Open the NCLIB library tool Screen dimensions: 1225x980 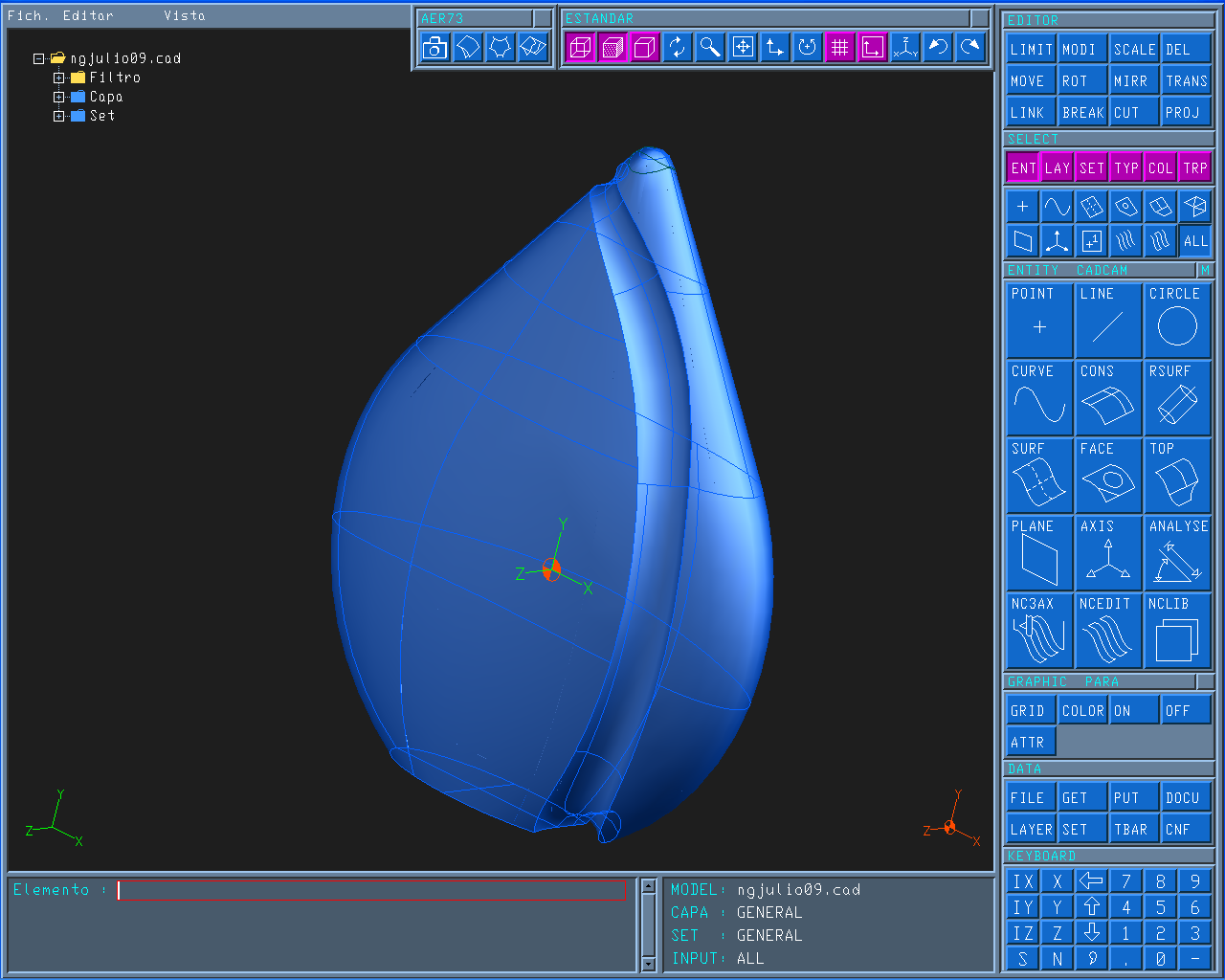tap(1177, 631)
